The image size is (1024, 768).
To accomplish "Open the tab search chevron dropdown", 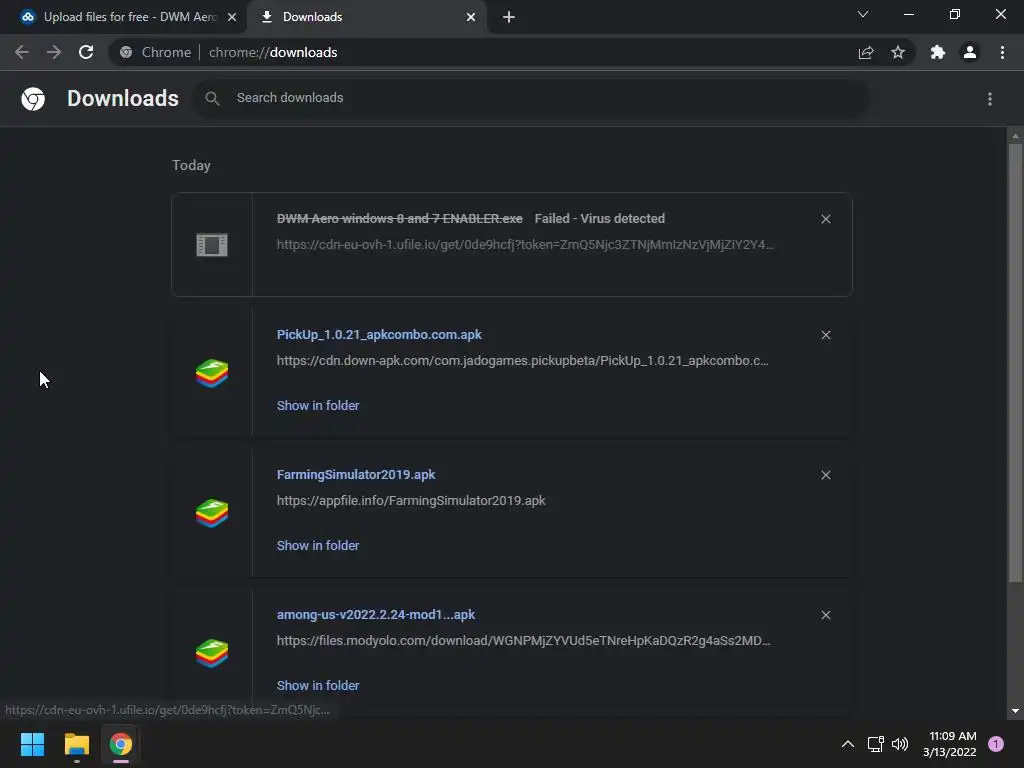I will point(863,14).
